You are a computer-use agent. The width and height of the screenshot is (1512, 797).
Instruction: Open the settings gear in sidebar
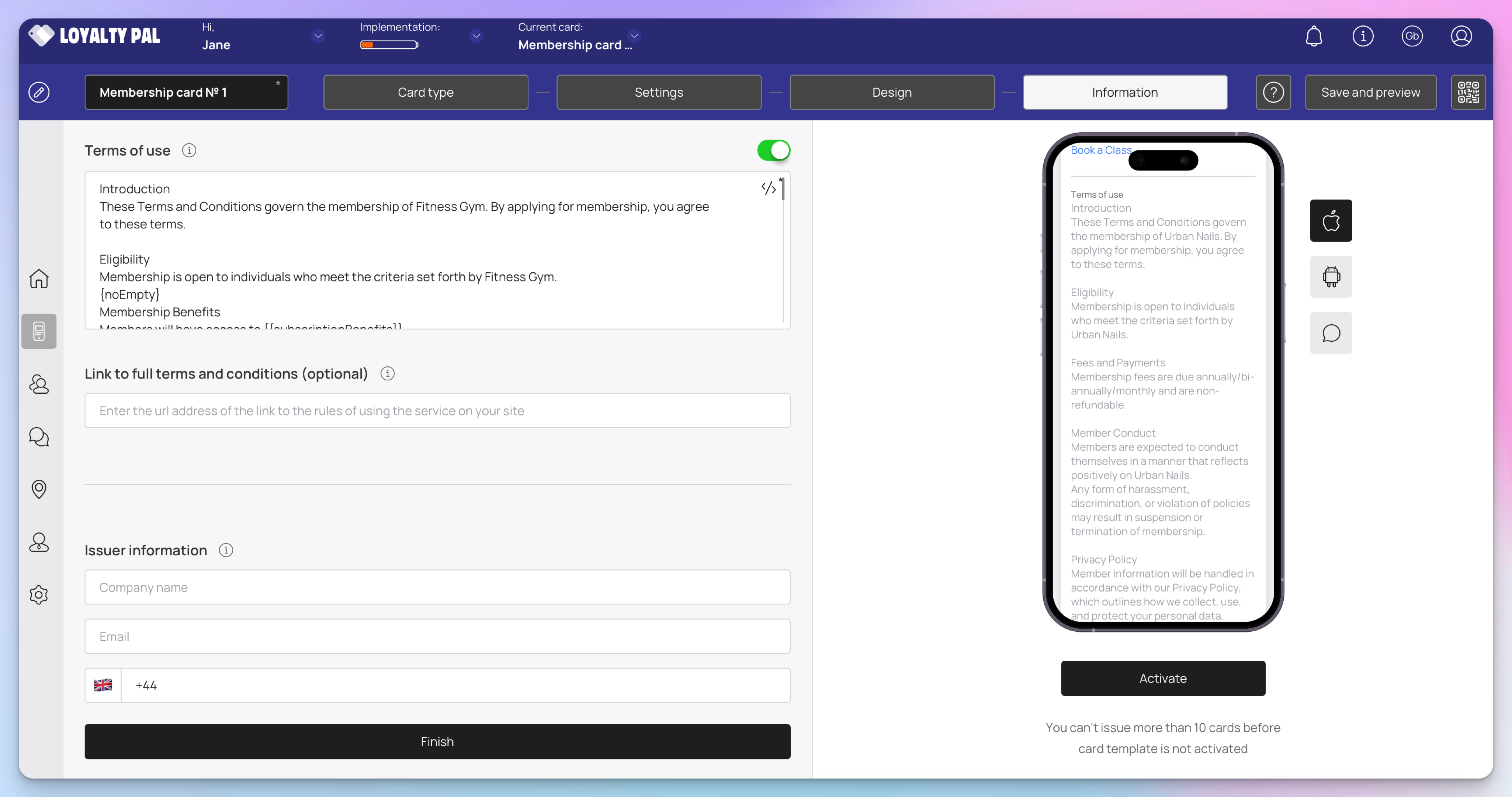pos(39,594)
